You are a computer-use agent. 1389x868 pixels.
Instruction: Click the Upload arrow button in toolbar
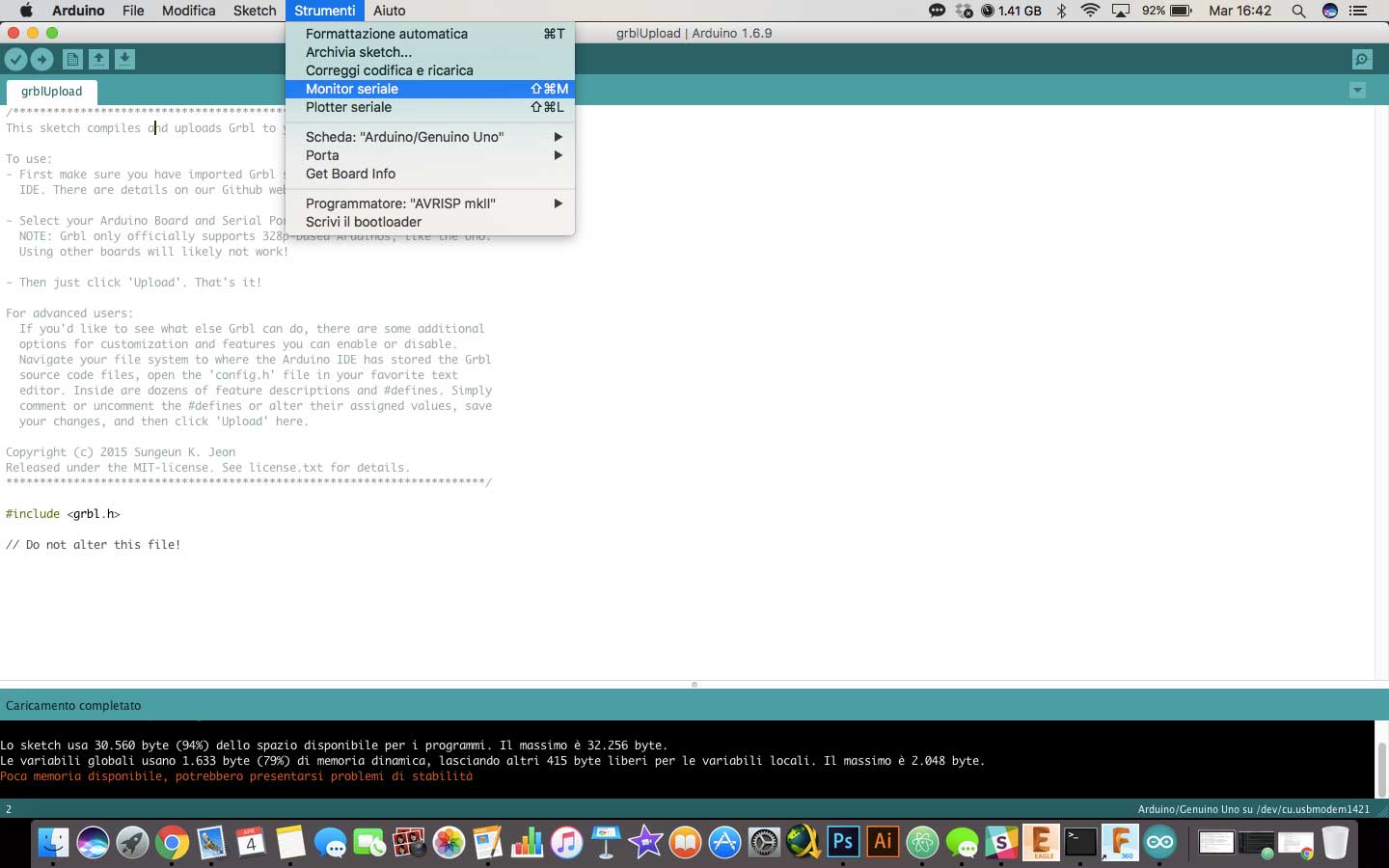pos(41,59)
